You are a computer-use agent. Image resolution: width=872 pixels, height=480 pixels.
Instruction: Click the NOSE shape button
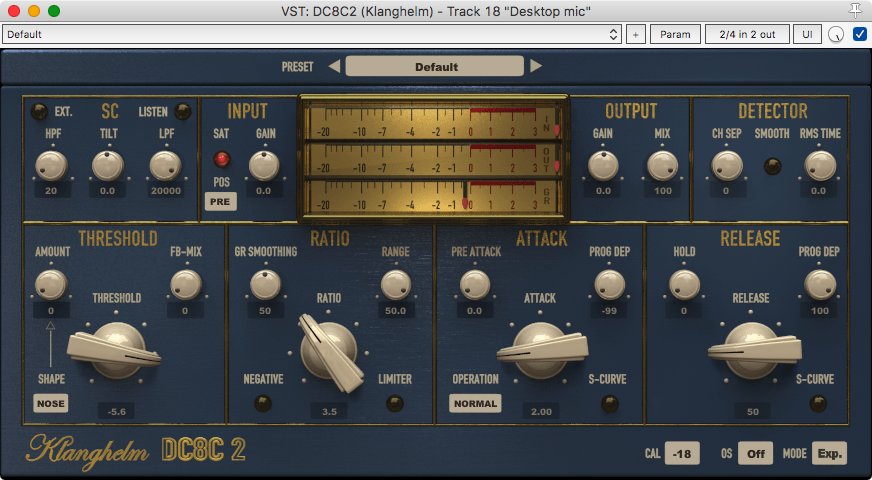[51, 403]
